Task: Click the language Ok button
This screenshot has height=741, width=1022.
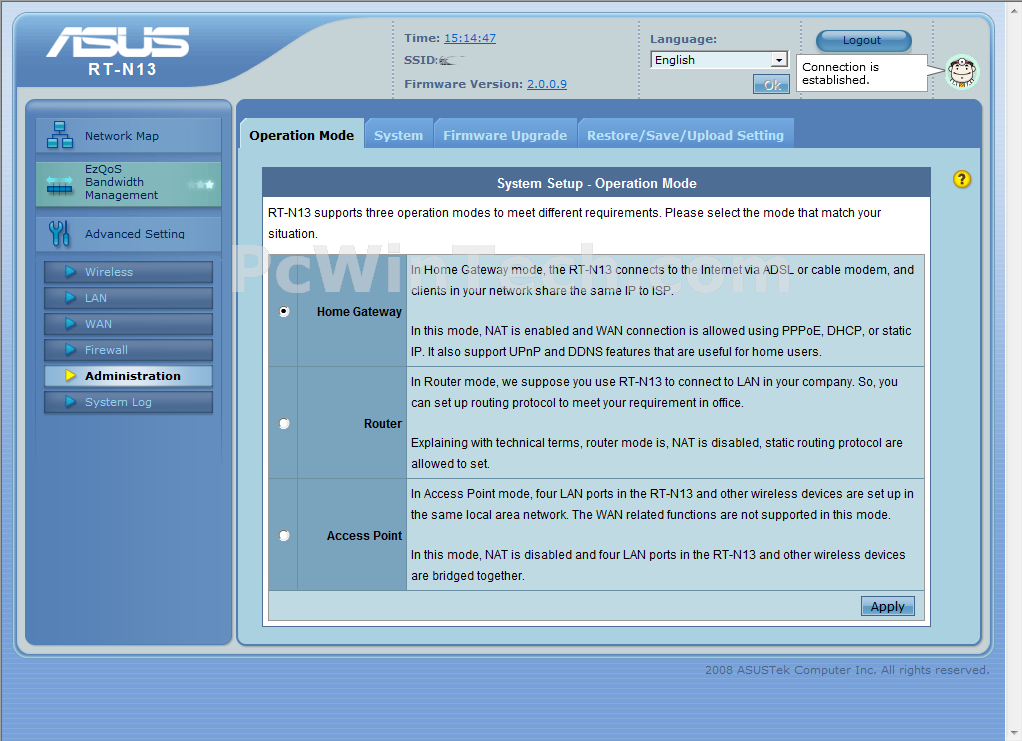Action: pos(771,84)
